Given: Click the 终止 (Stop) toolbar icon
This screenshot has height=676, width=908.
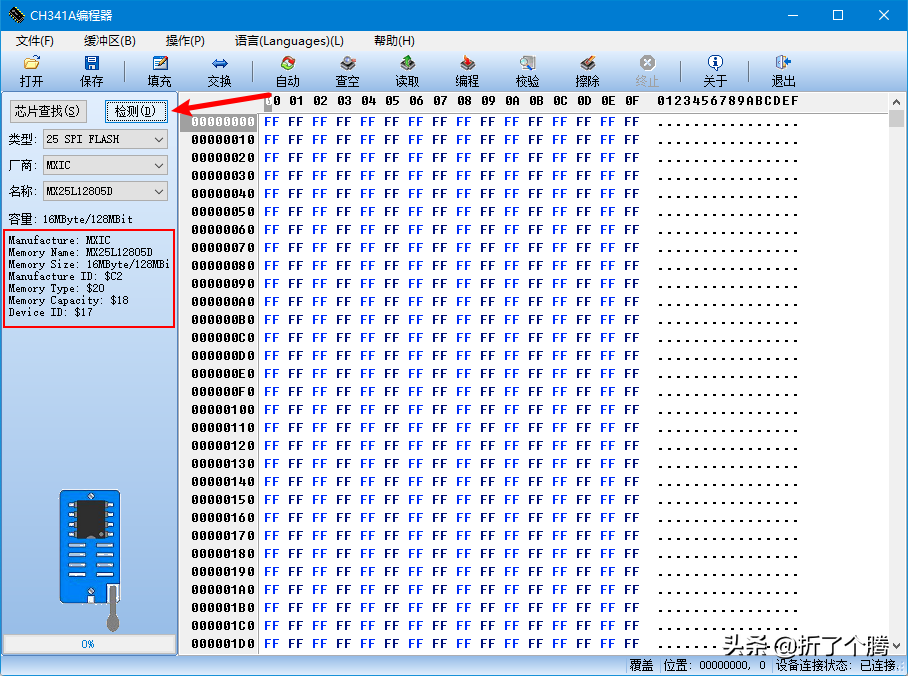Looking at the screenshot, I should pos(647,63).
